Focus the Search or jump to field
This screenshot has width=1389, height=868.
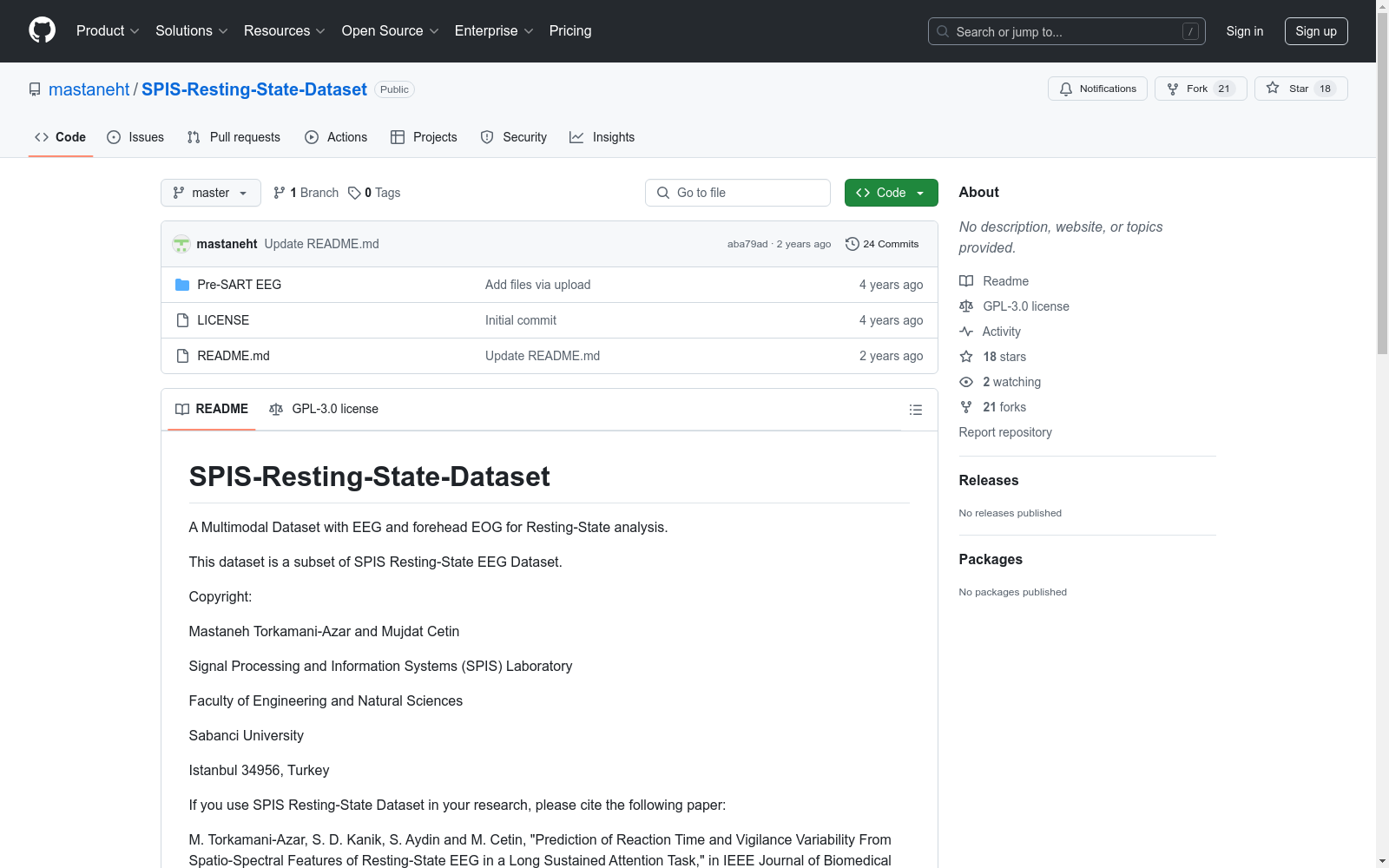tap(1067, 31)
